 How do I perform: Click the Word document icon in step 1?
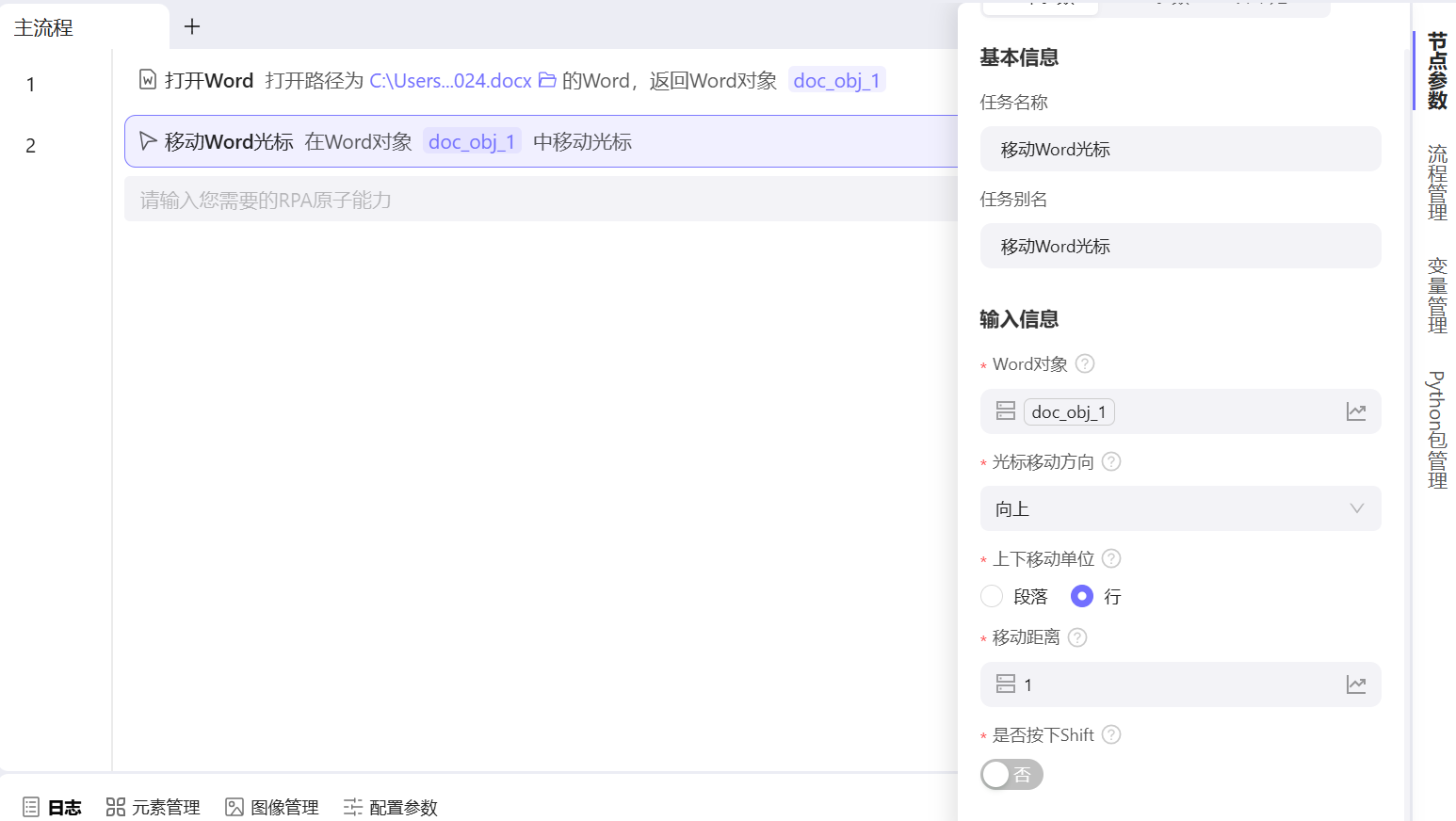click(x=147, y=80)
